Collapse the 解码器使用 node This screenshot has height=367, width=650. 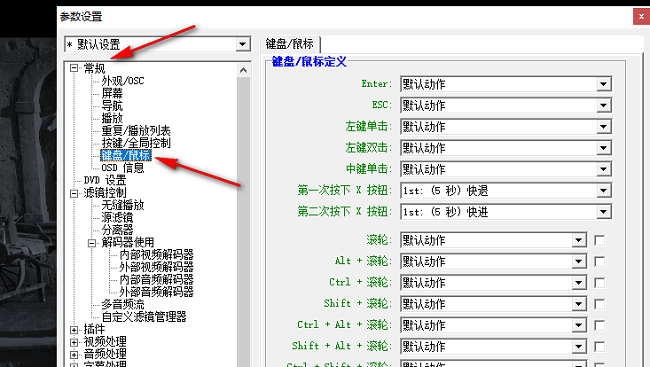[x=92, y=243]
